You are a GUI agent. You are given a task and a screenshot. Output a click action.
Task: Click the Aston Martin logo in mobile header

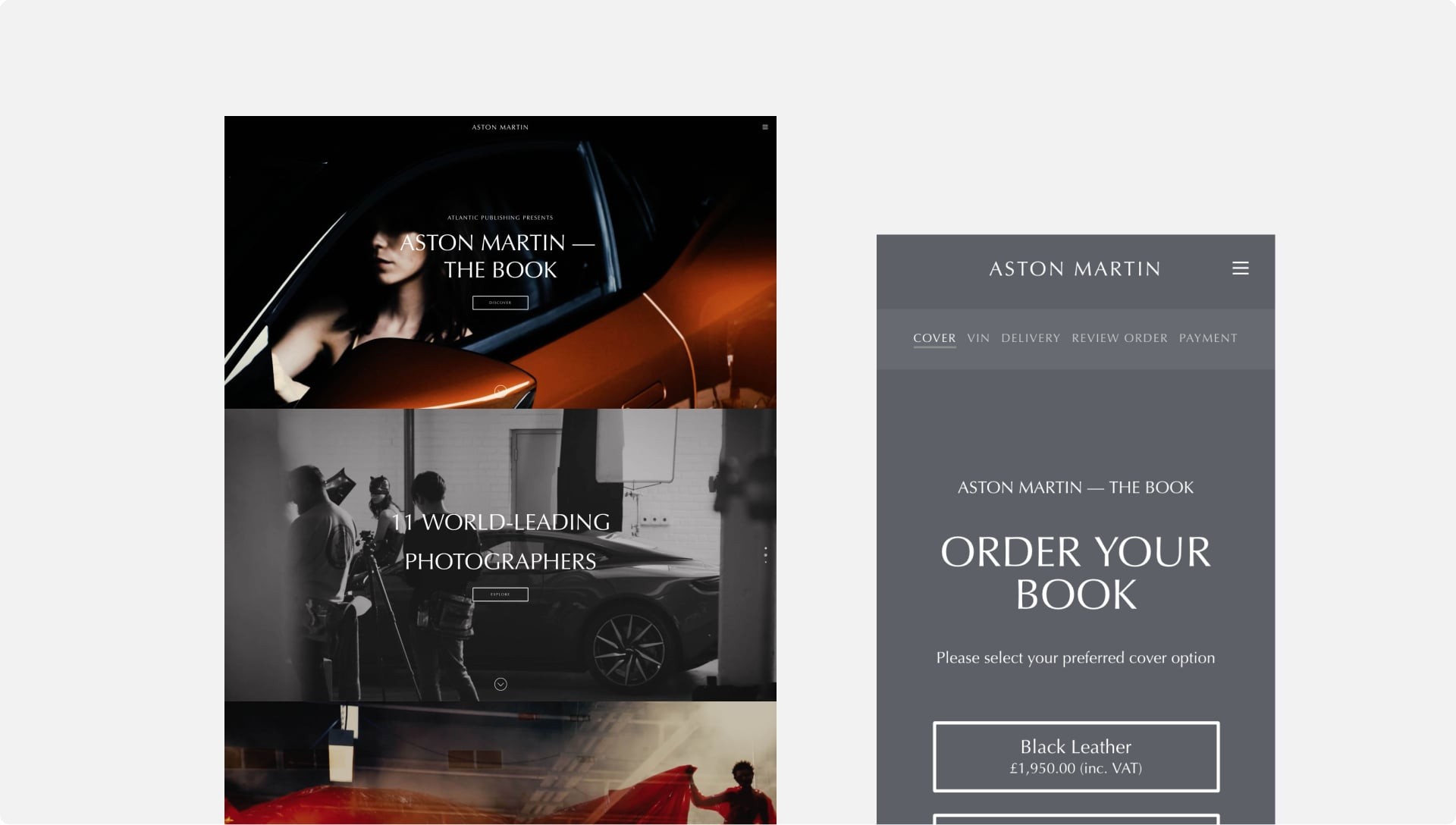tap(1075, 269)
